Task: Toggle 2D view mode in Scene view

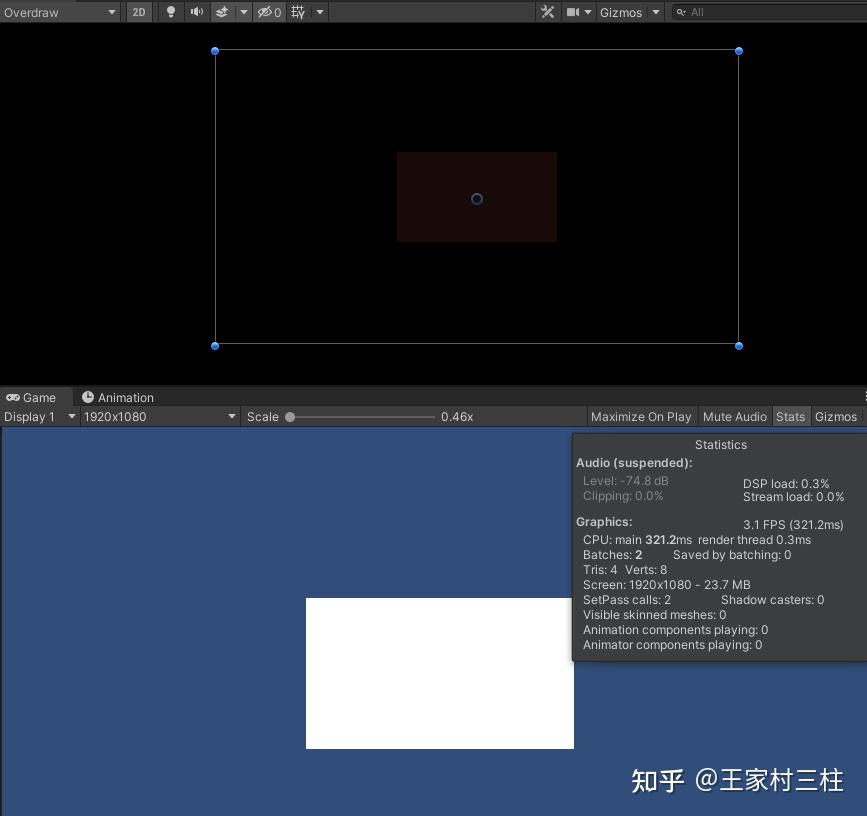Action: pos(138,12)
